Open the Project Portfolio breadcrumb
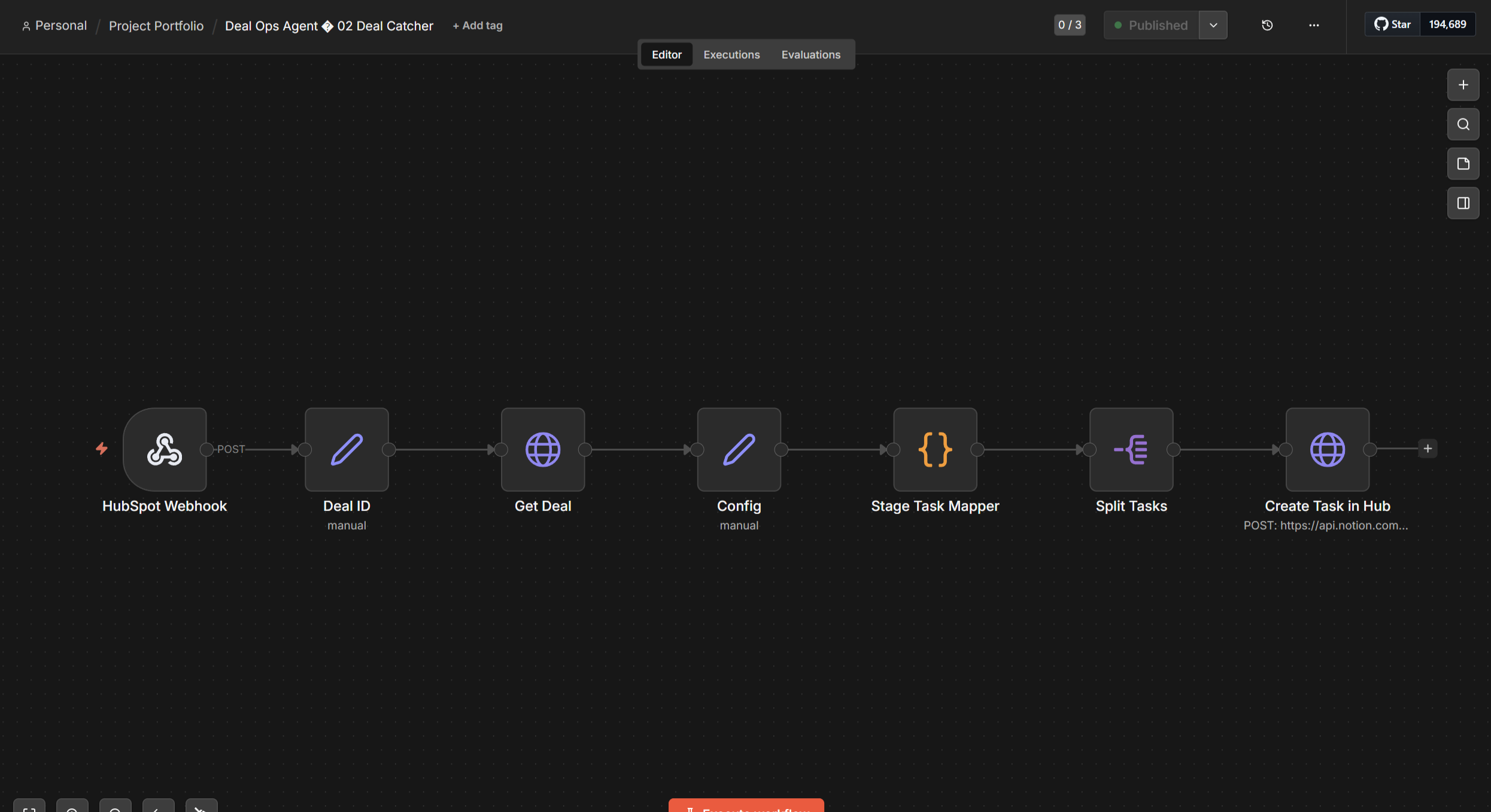 156,26
